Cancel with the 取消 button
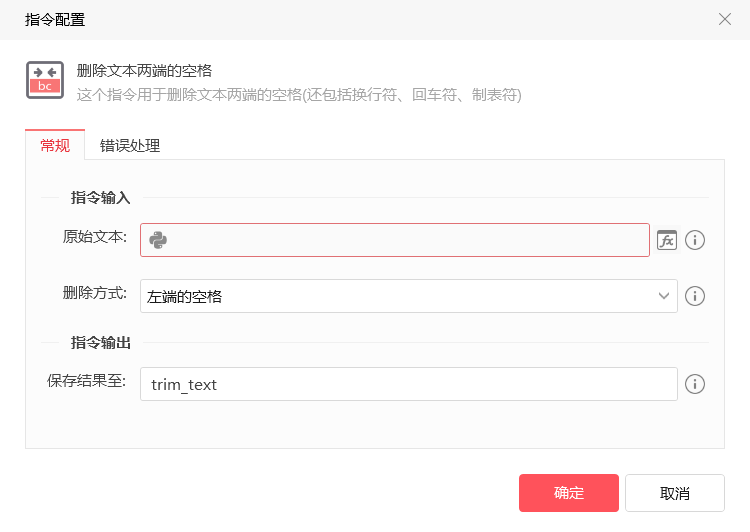The width and height of the screenshot is (750, 532). coord(674,493)
